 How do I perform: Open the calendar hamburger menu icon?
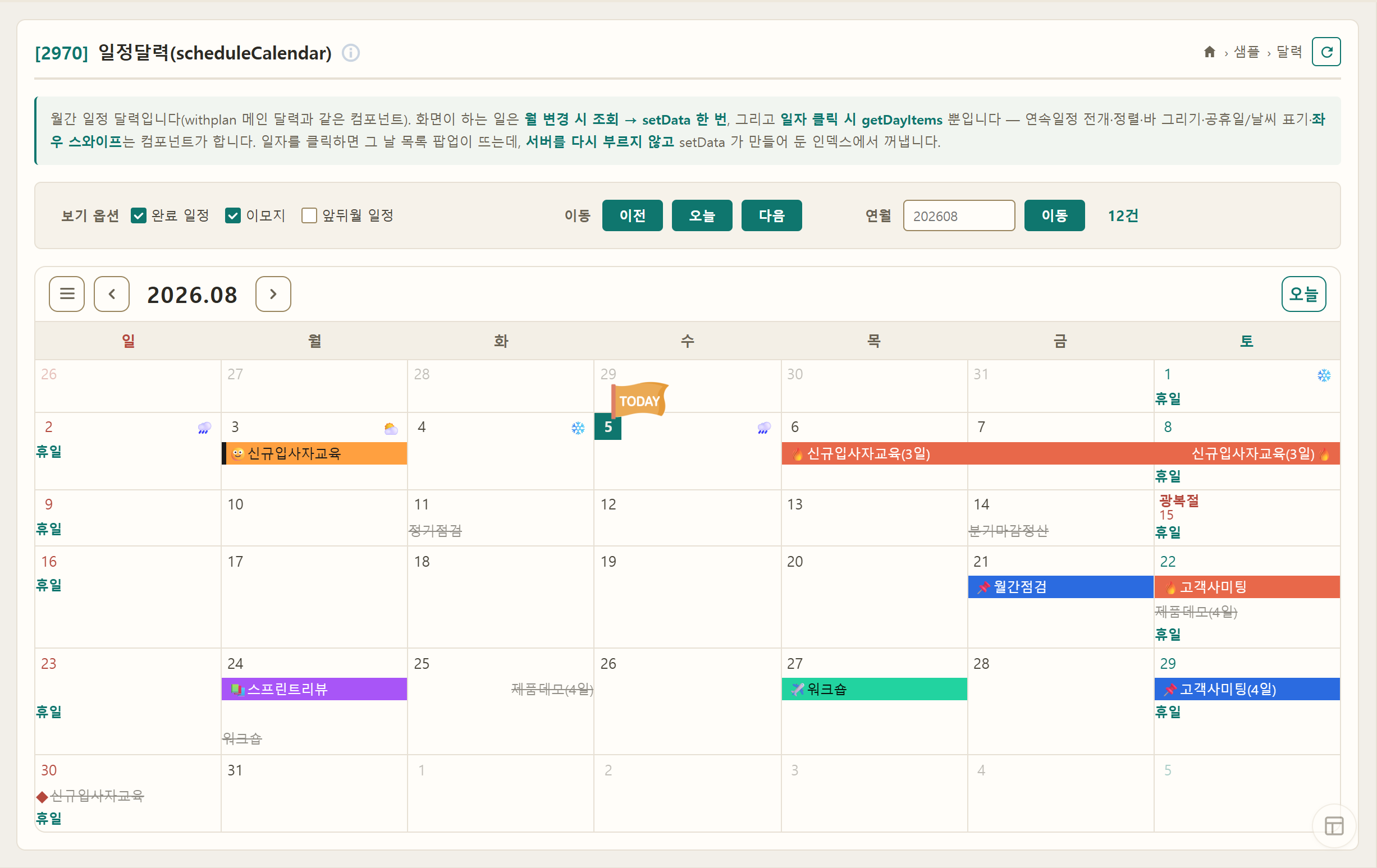pos(67,293)
